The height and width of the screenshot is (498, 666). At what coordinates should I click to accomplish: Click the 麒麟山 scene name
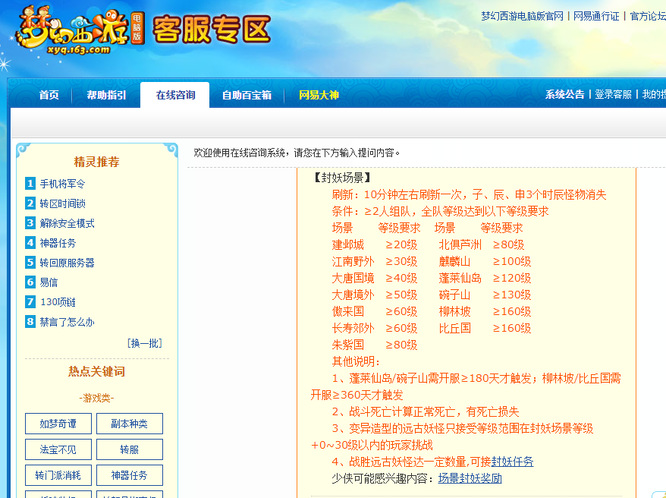coord(454,261)
